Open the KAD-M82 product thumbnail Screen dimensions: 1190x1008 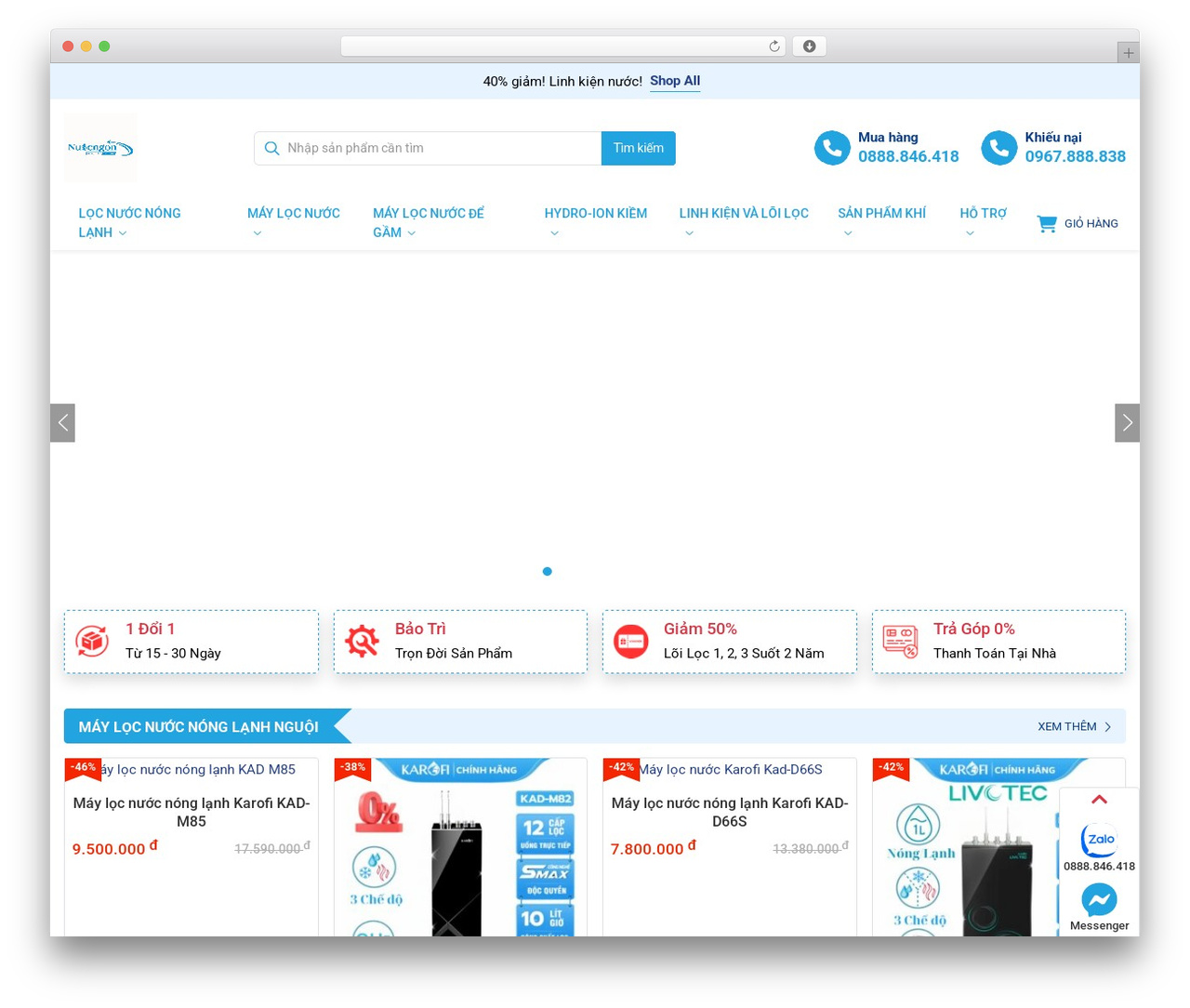coord(460,847)
